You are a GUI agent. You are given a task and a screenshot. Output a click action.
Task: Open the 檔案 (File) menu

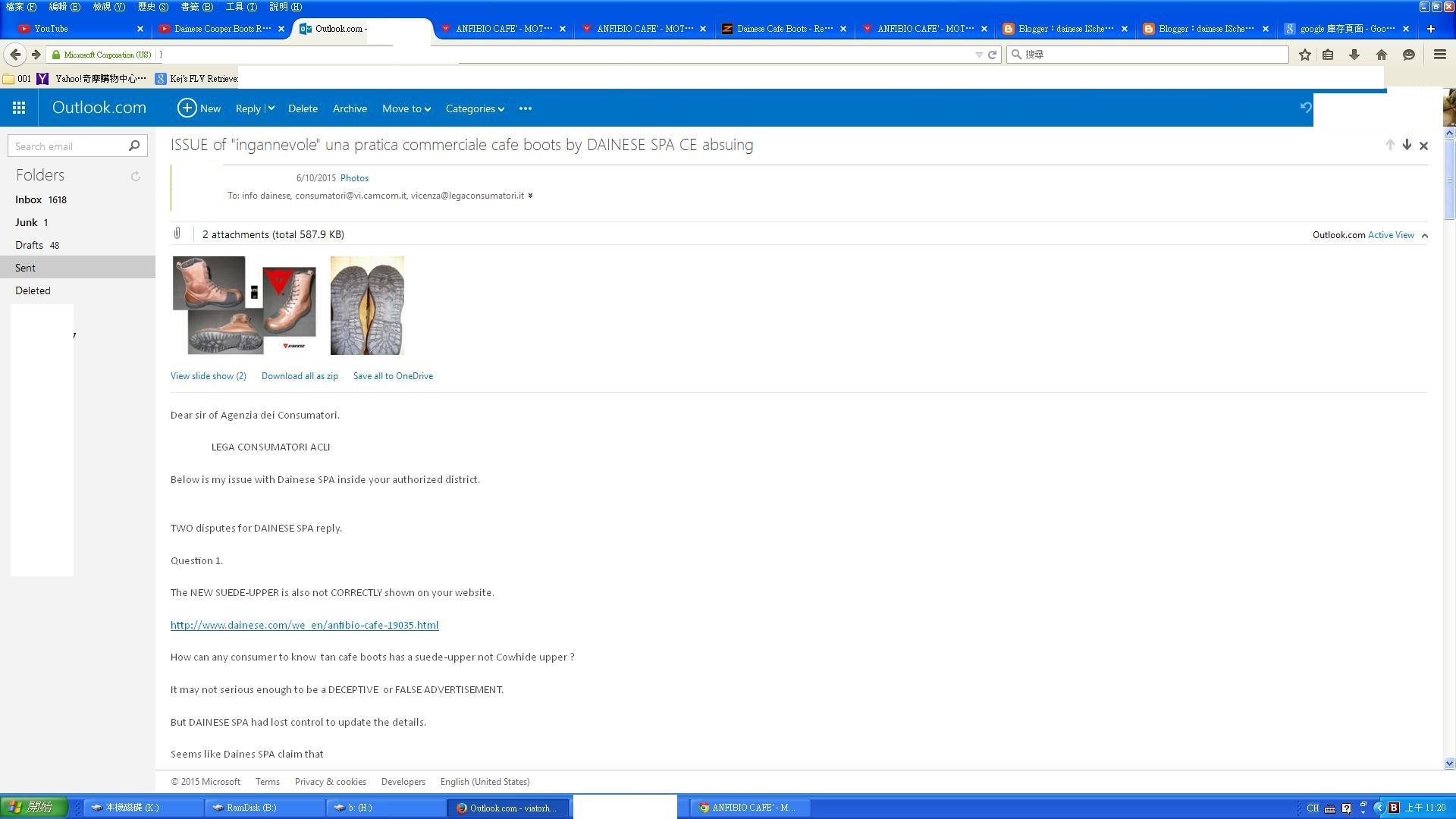20,7
